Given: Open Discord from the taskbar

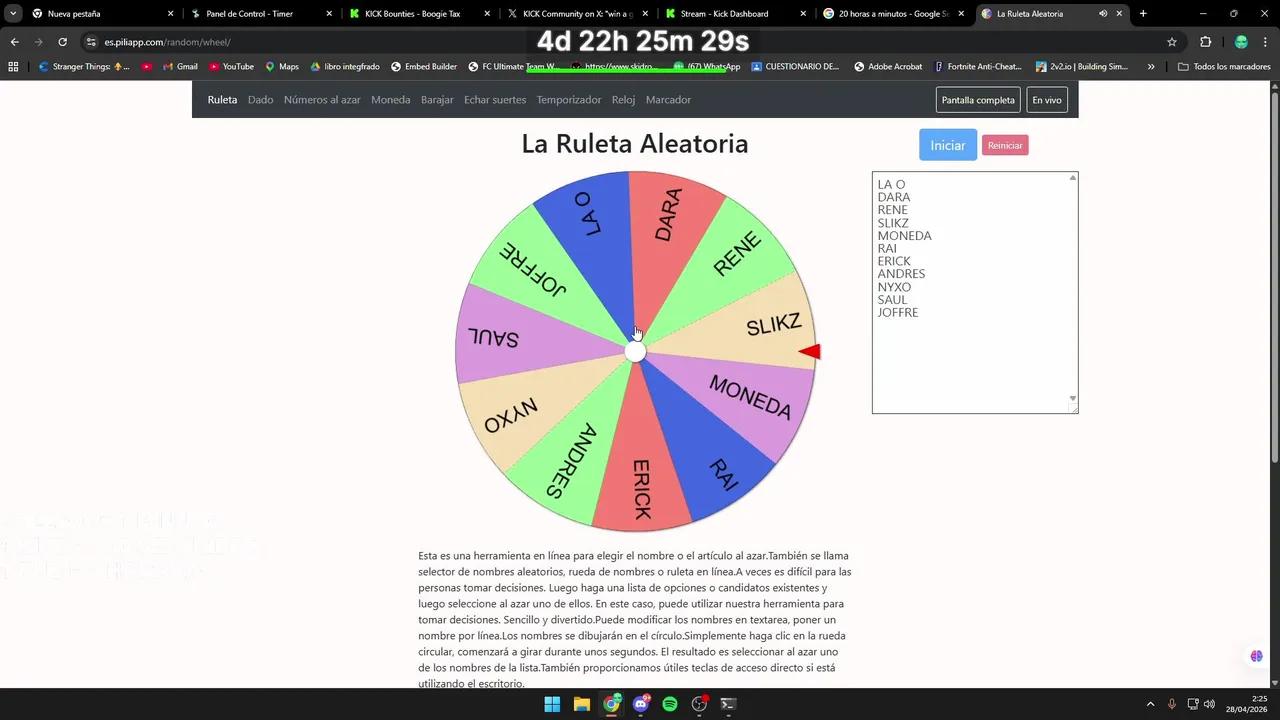Looking at the screenshot, I should point(641,704).
